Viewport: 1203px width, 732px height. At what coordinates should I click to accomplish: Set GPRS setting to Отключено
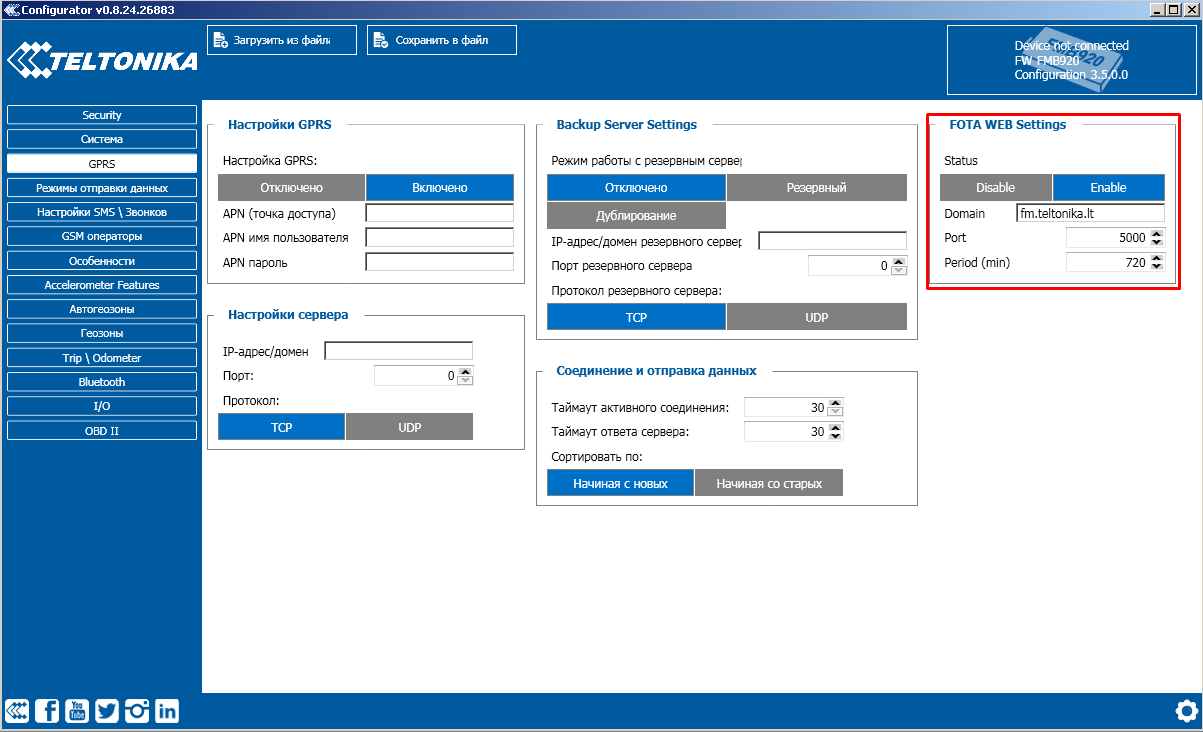pyautogui.click(x=291, y=188)
